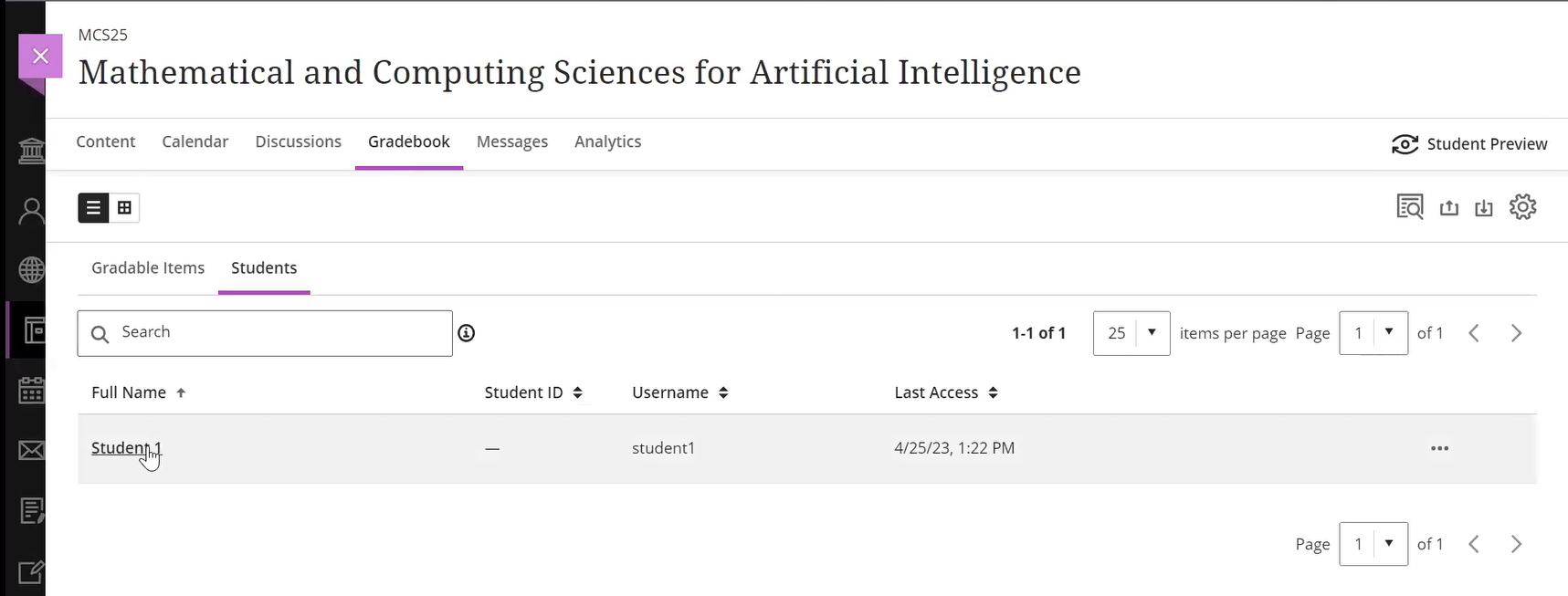
Task: Click the upload grades icon
Action: point(1449,208)
